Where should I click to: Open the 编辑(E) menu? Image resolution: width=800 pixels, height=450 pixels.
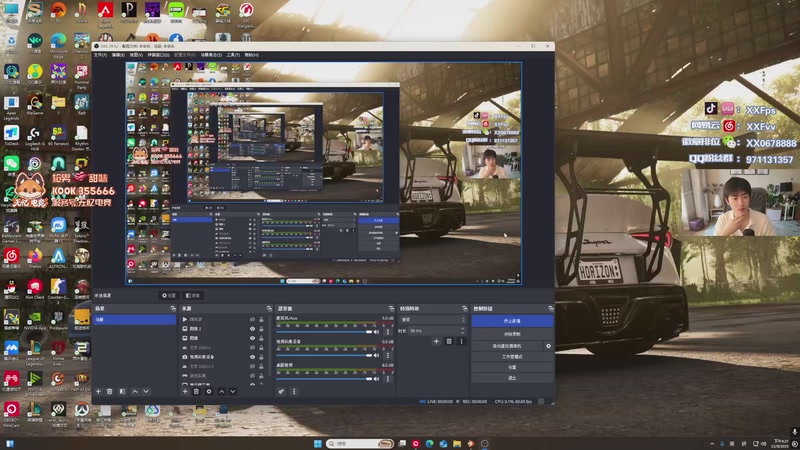pyautogui.click(x=118, y=55)
